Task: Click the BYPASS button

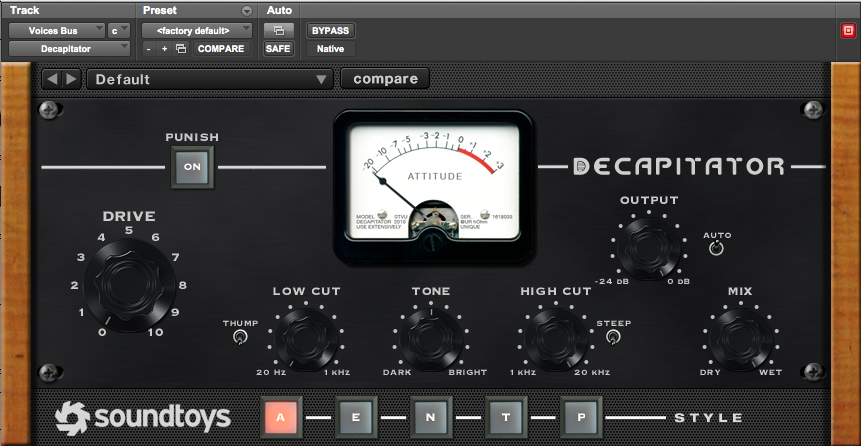Action: click(x=331, y=31)
